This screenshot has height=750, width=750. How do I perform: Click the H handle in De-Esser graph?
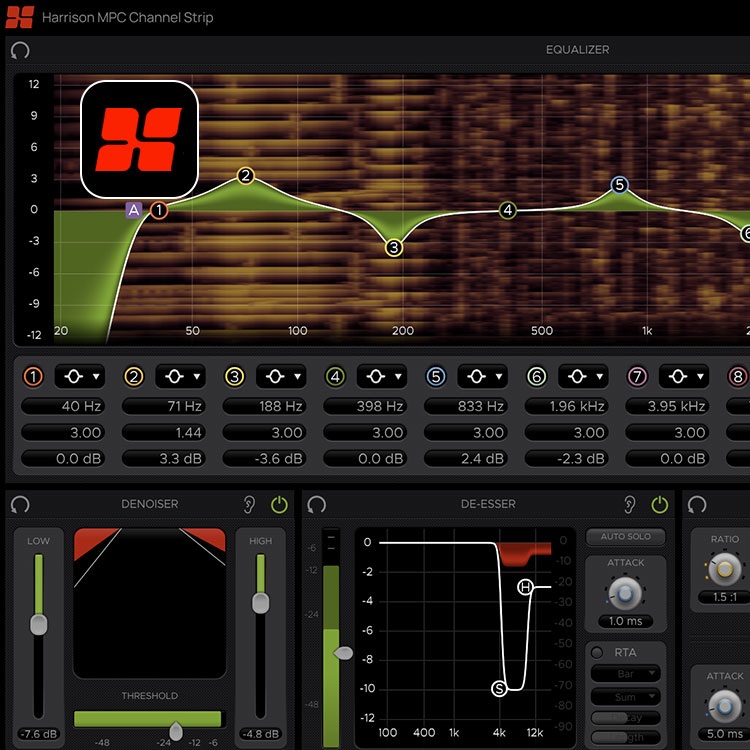526,587
